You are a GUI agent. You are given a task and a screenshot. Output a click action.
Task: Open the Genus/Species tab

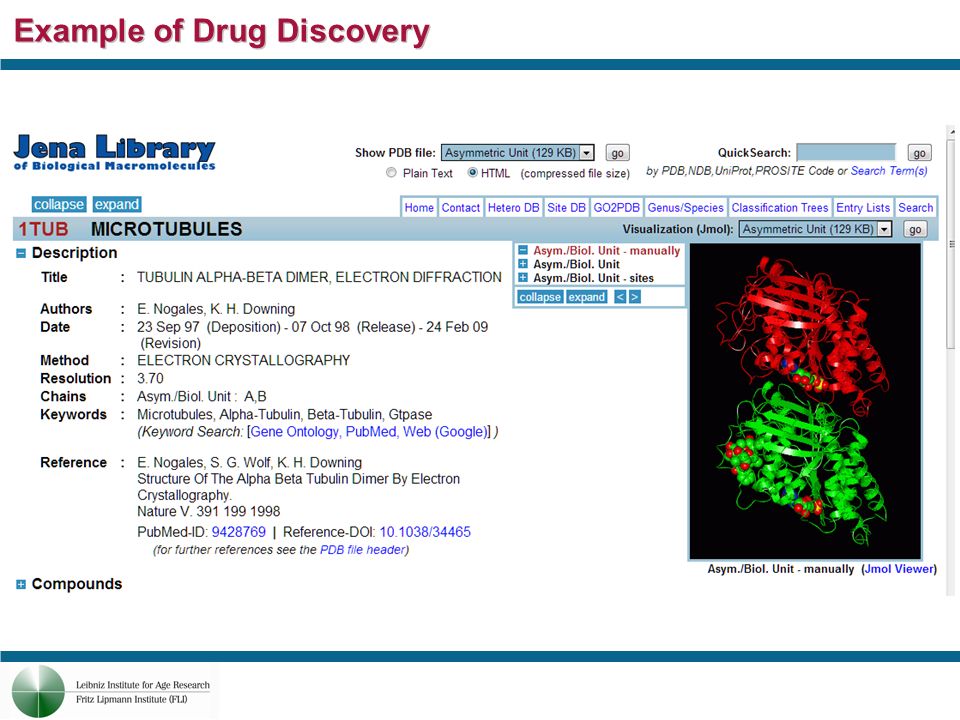click(686, 208)
